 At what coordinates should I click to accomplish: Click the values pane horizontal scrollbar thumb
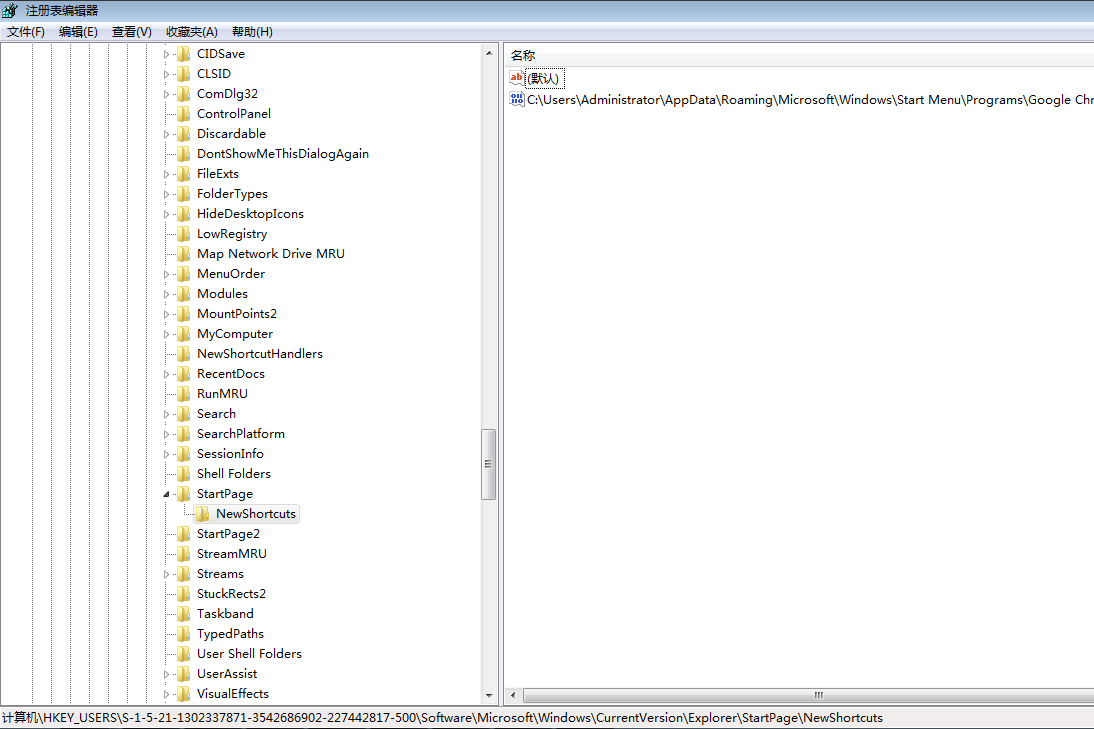point(809,696)
